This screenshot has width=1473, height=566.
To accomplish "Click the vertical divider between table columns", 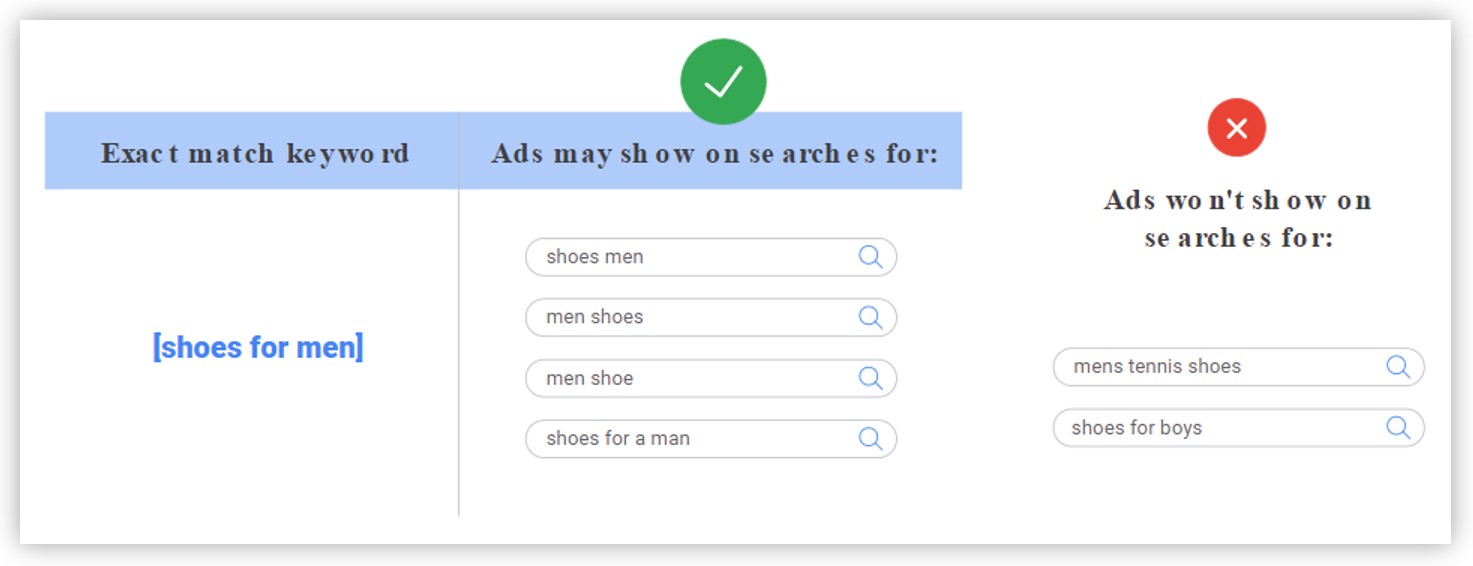I will coord(459,352).
